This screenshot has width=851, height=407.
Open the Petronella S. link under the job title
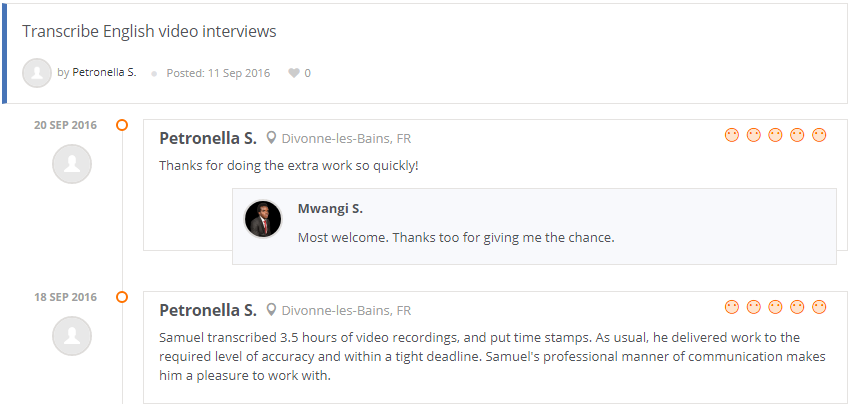[x=104, y=73]
